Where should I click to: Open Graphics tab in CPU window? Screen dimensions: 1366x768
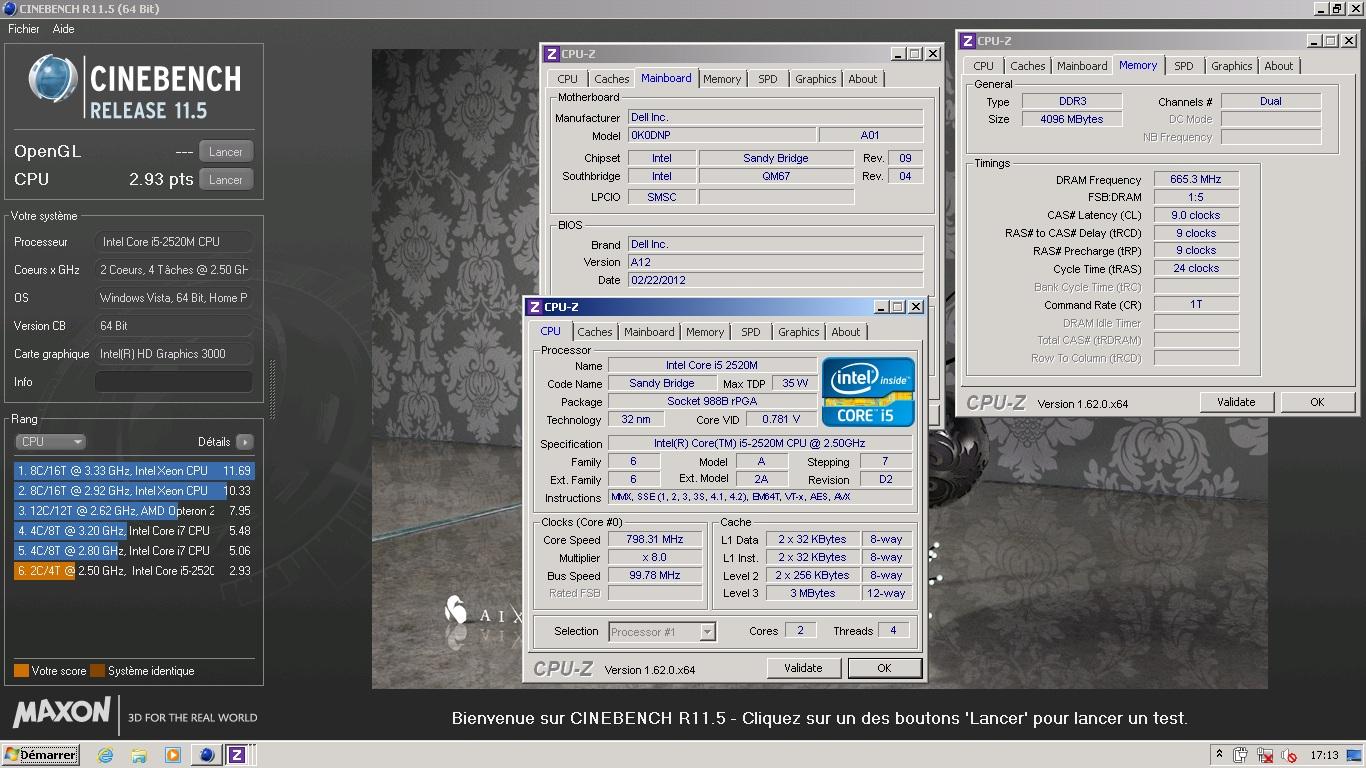[x=799, y=332]
